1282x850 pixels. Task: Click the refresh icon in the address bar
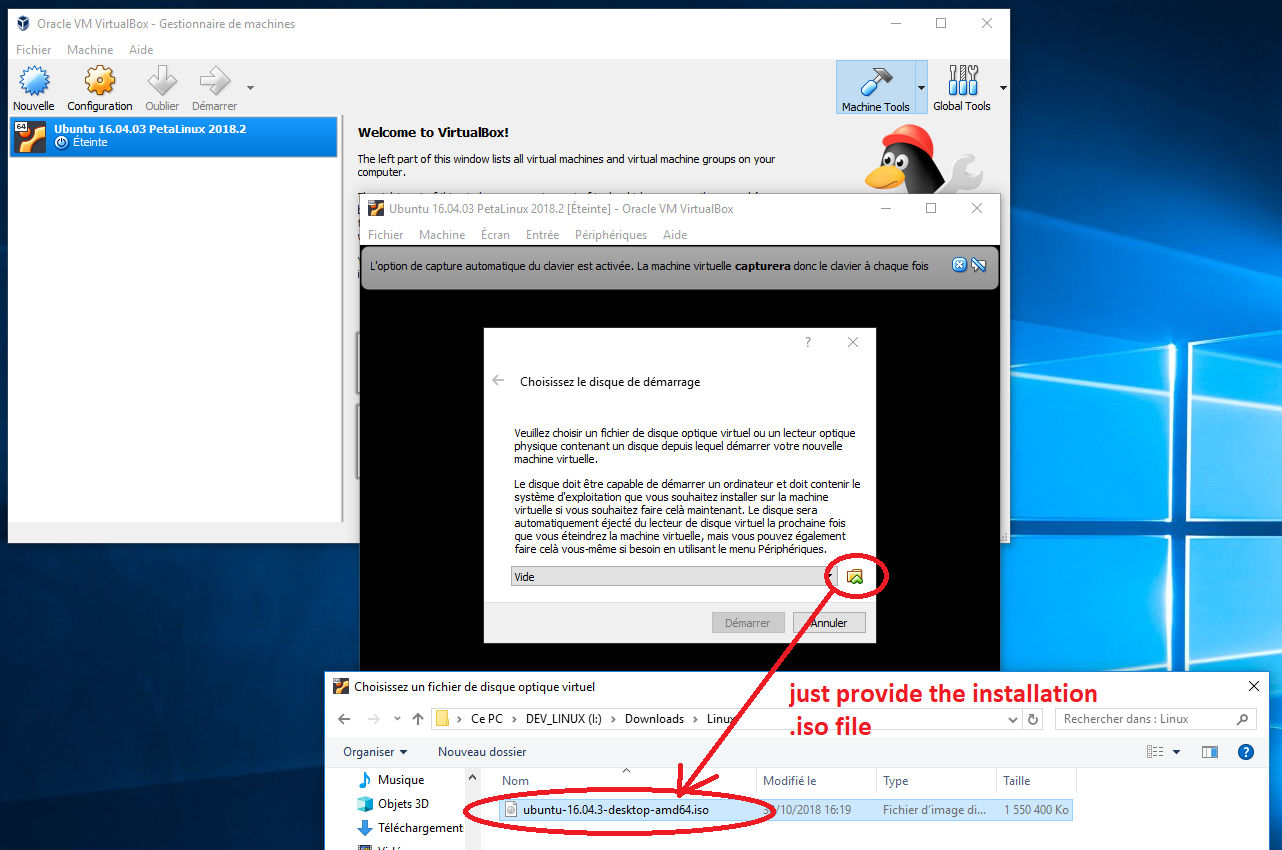1034,719
